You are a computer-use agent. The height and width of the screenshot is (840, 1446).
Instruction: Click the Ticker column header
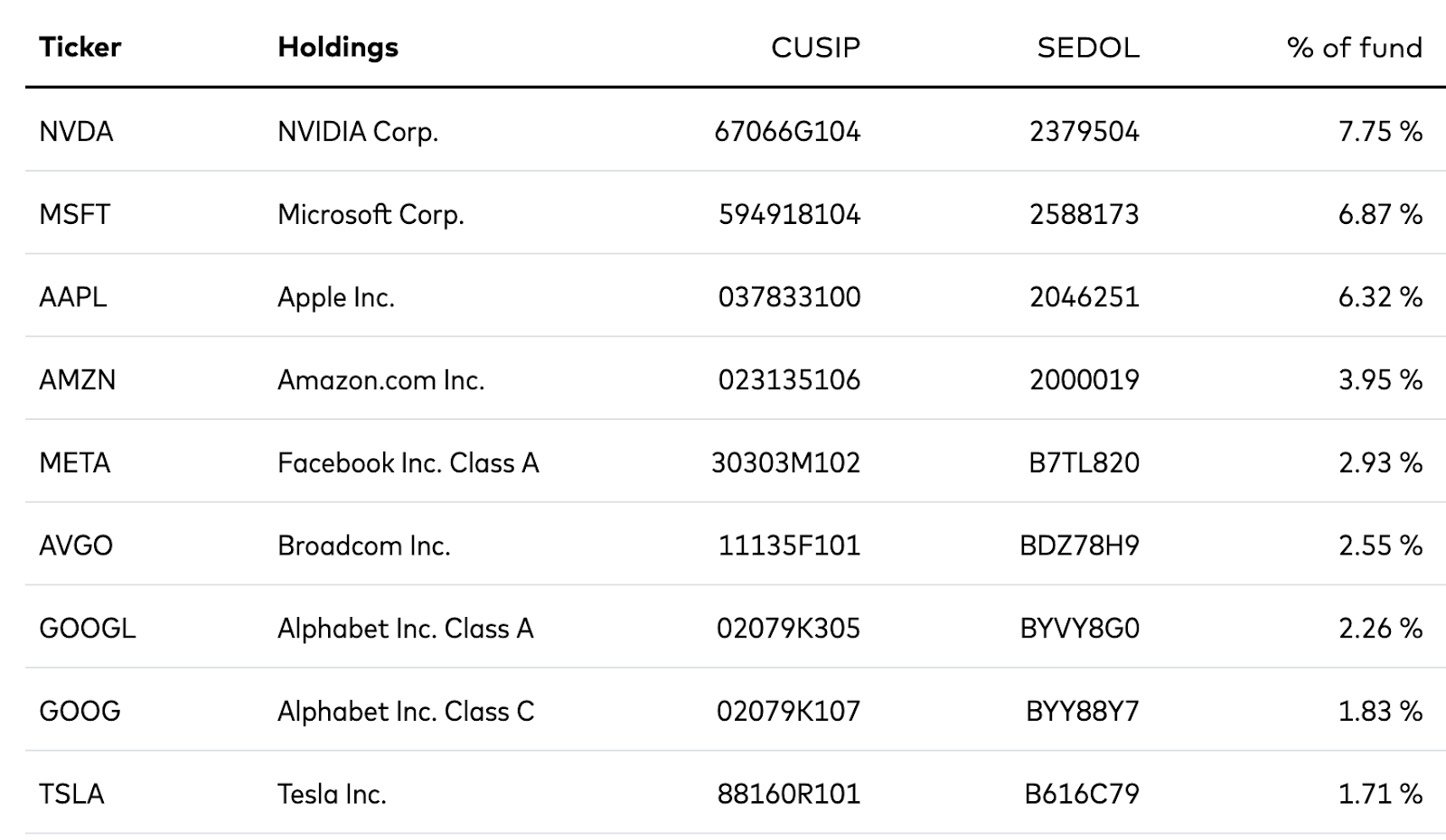[80, 47]
